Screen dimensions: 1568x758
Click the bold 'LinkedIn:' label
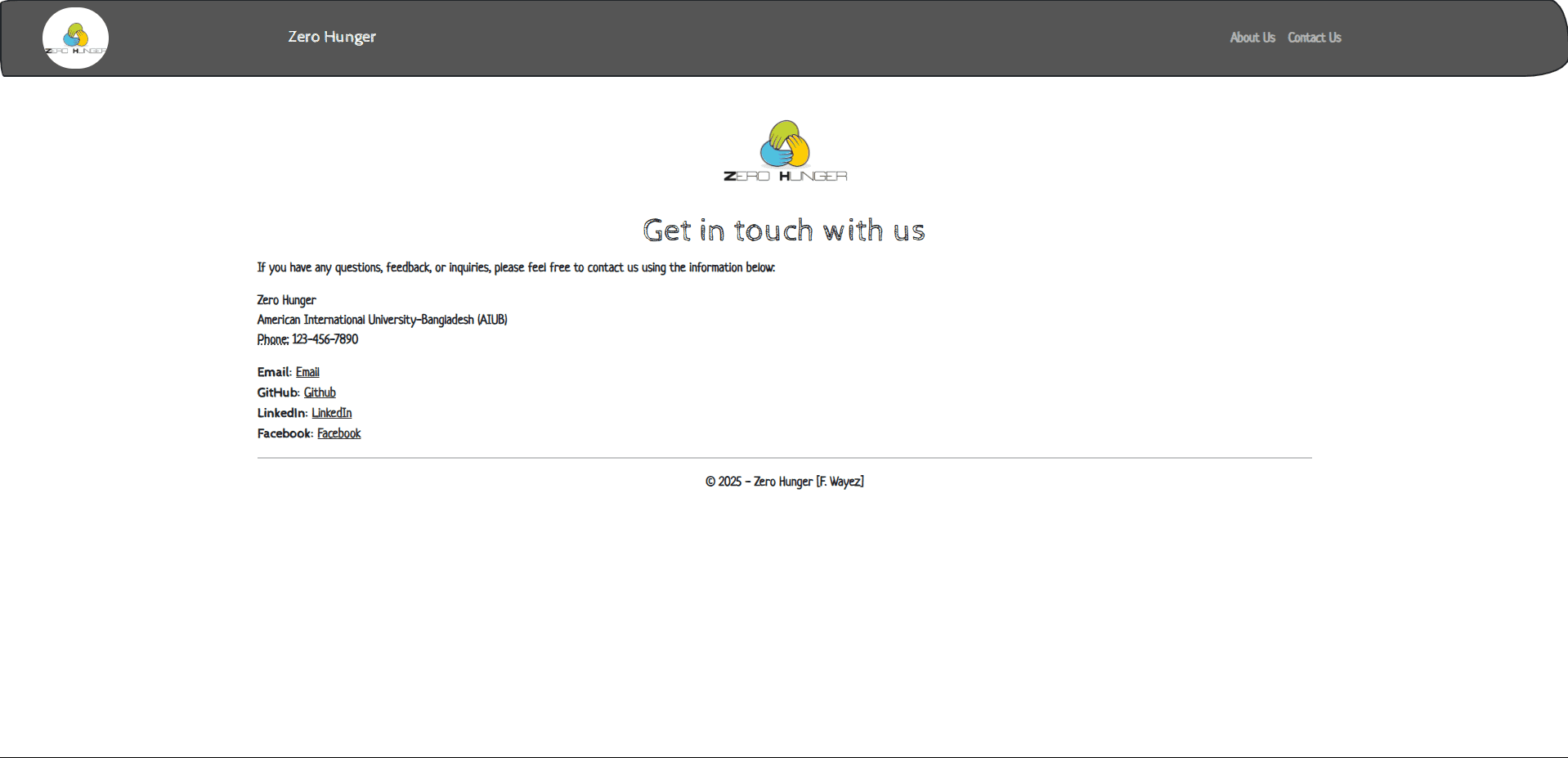pyautogui.click(x=282, y=413)
